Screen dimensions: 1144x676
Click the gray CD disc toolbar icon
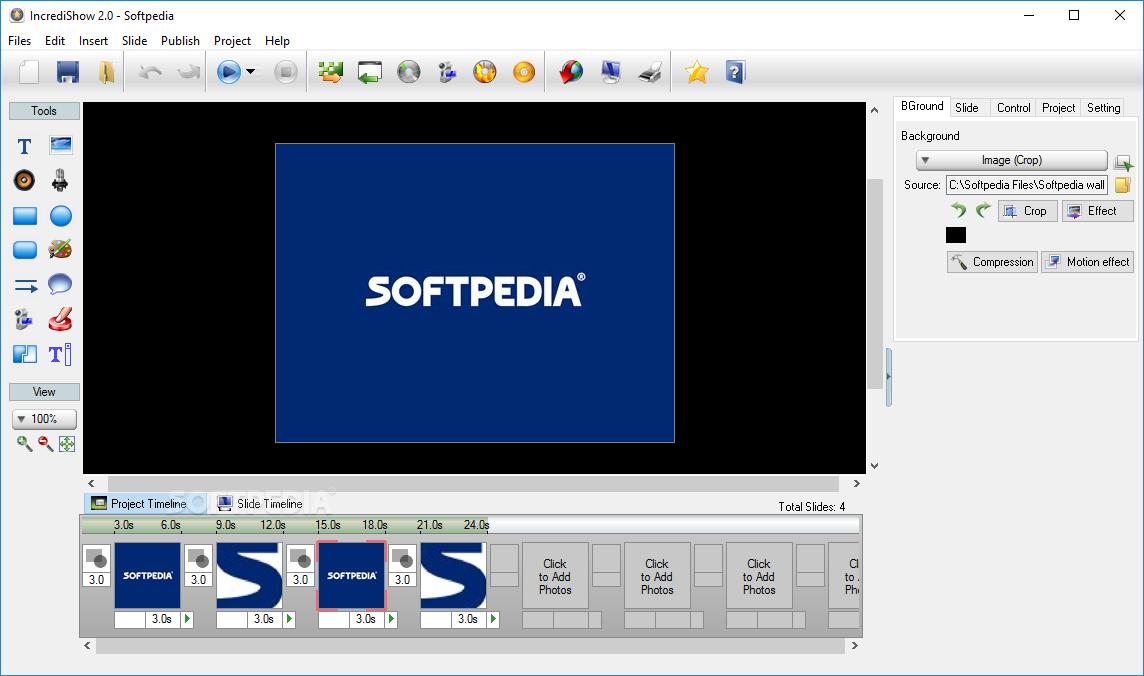tap(409, 72)
